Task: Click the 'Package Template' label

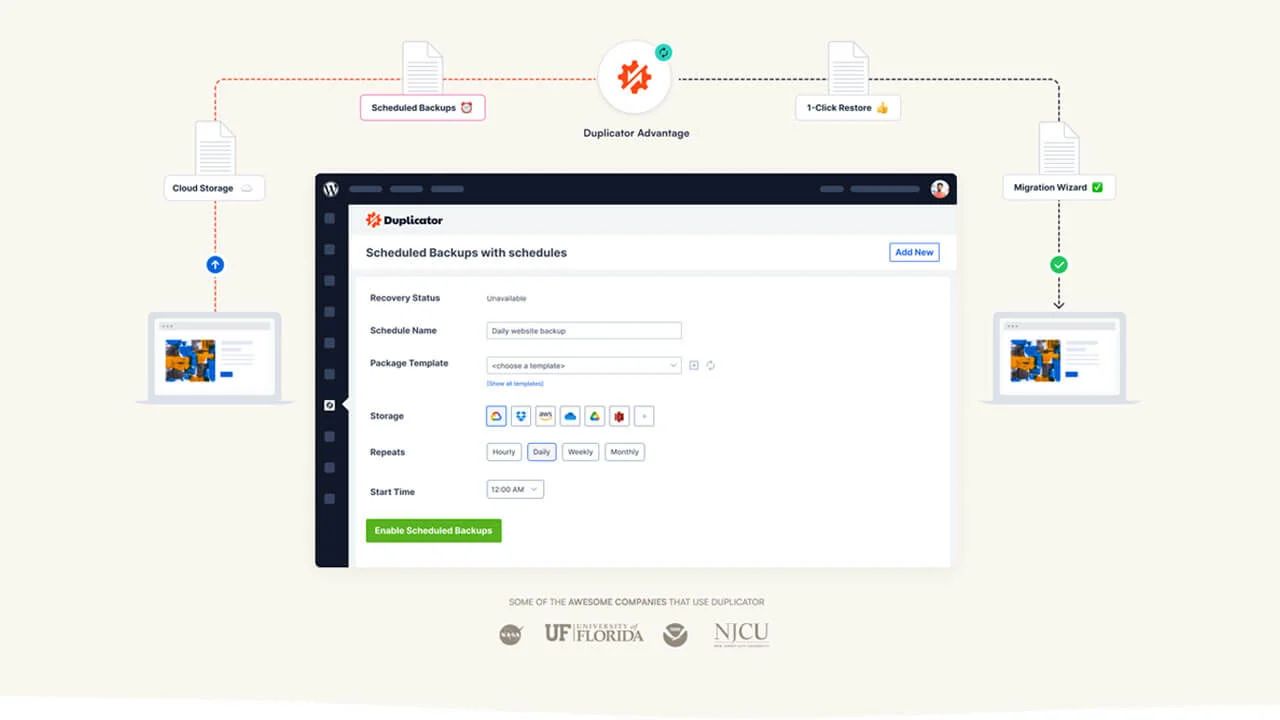Action: tap(409, 363)
